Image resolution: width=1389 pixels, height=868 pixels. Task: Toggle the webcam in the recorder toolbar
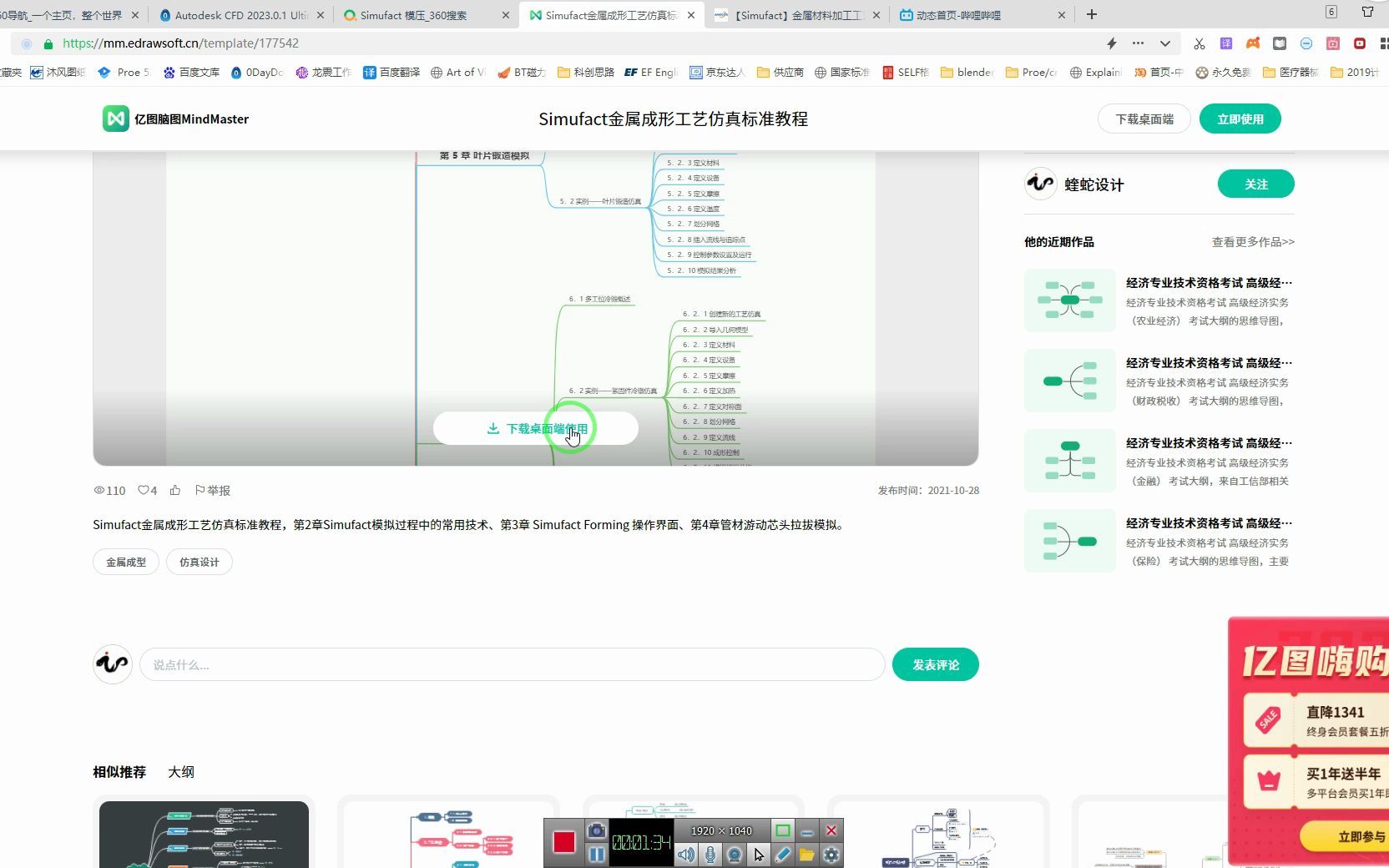pyautogui.click(x=735, y=854)
